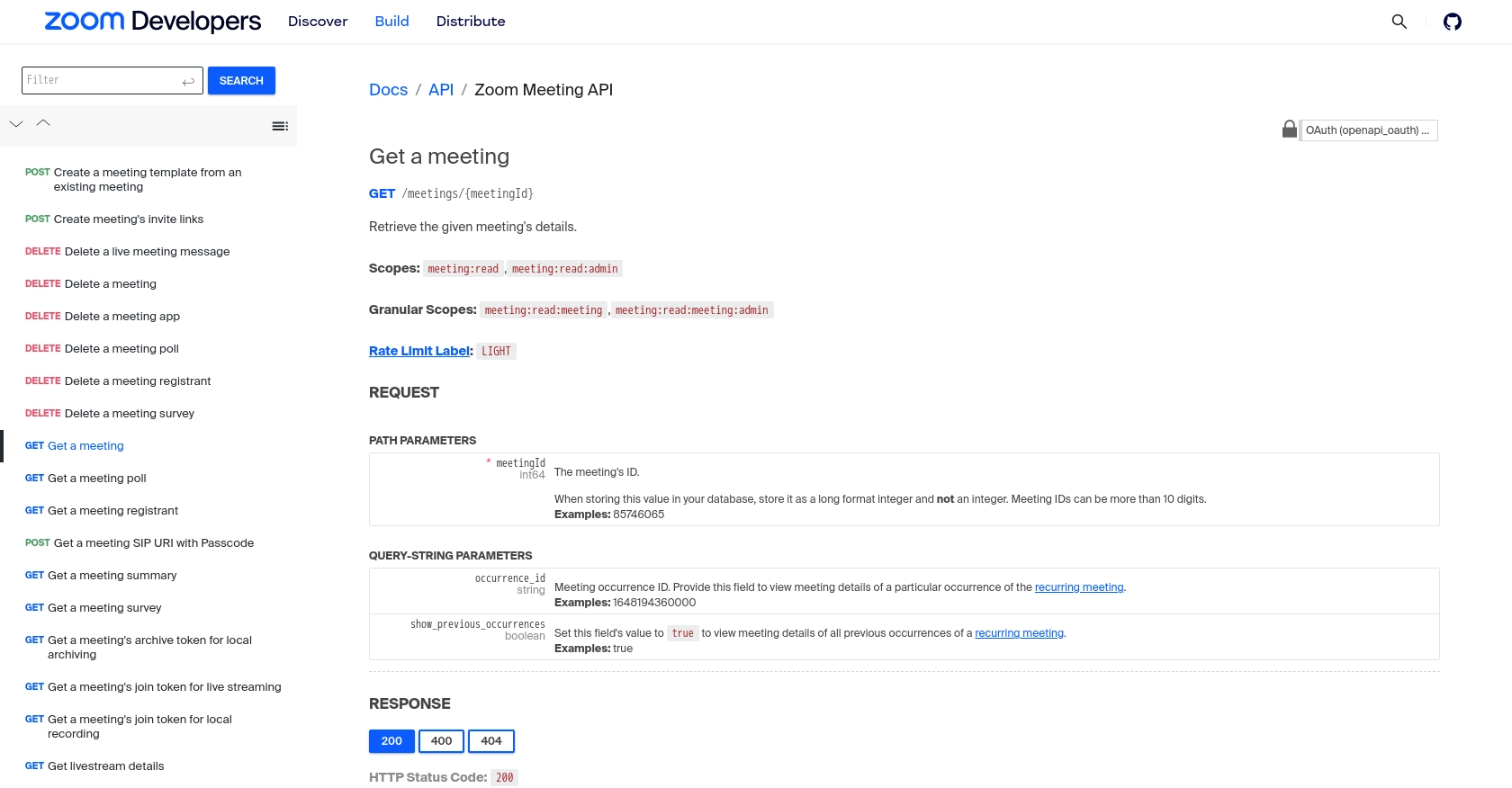Go to Docs breadcrumb link
Image resolution: width=1512 pixels, height=788 pixels.
[x=388, y=90]
